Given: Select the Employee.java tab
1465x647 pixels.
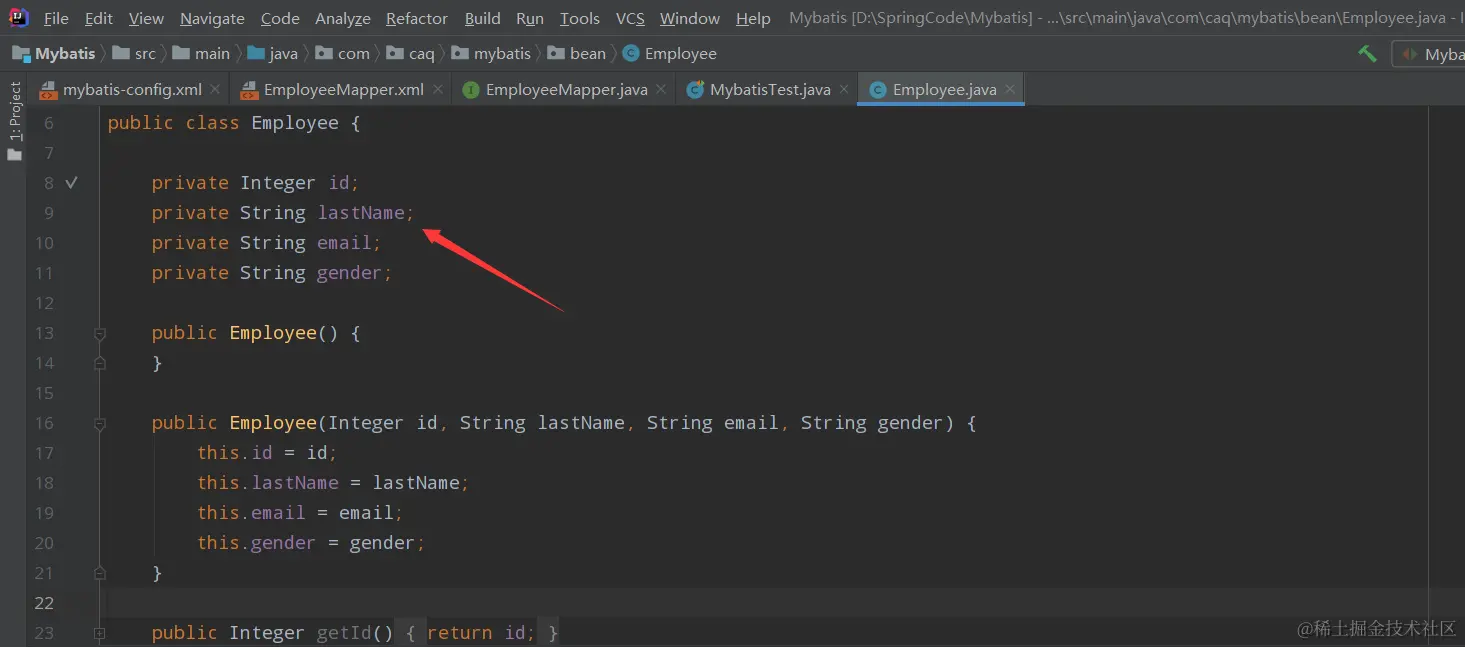Looking at the screenshot, I should [x=941, y=90].
